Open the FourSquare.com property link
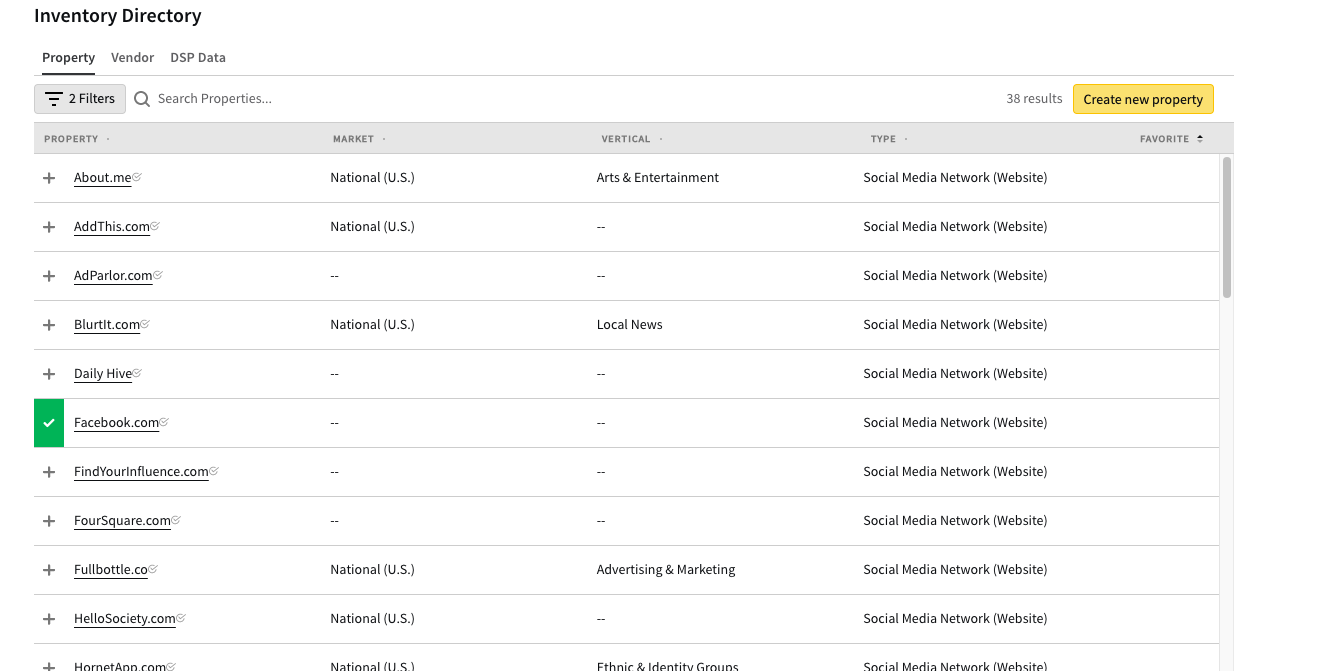1340x671 pixels. pos(122,521)
